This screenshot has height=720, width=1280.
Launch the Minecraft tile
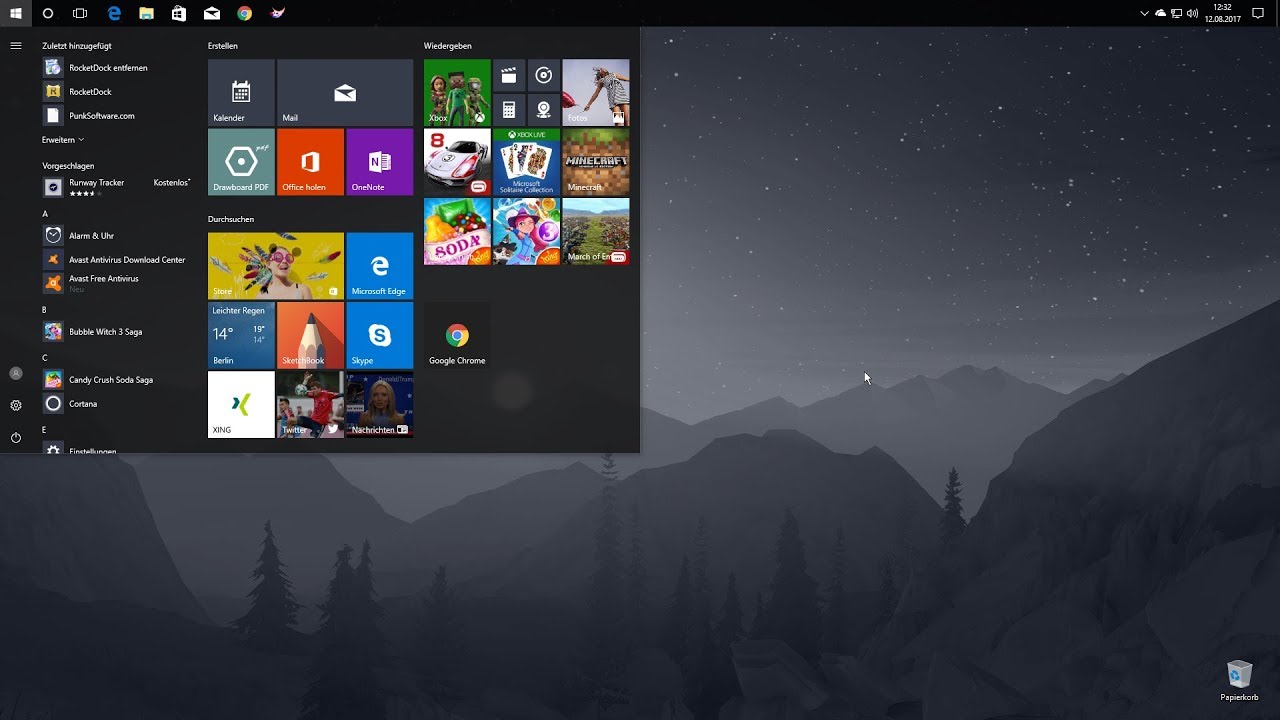coord(596,162)
